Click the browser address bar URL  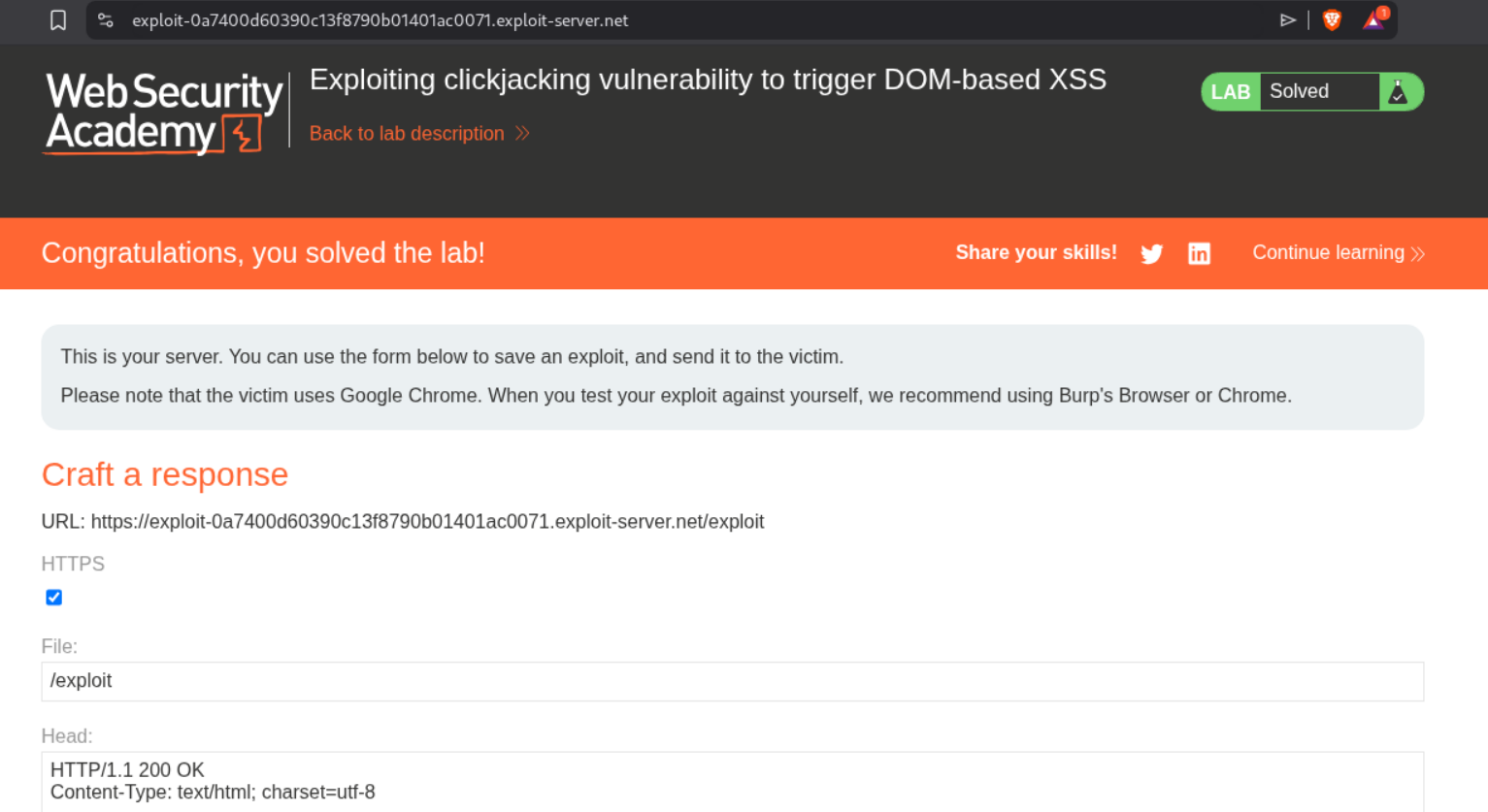click(380, 20)
